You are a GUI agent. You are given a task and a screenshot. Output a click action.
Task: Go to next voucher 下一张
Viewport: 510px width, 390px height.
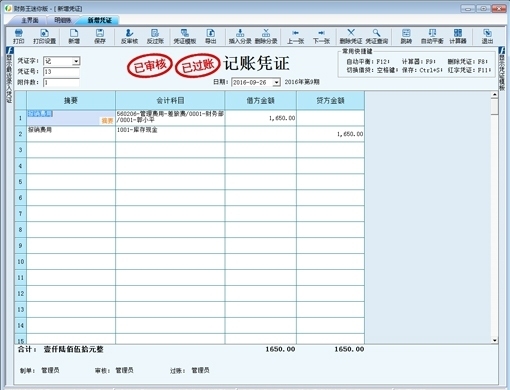click(x=321, y=36)
